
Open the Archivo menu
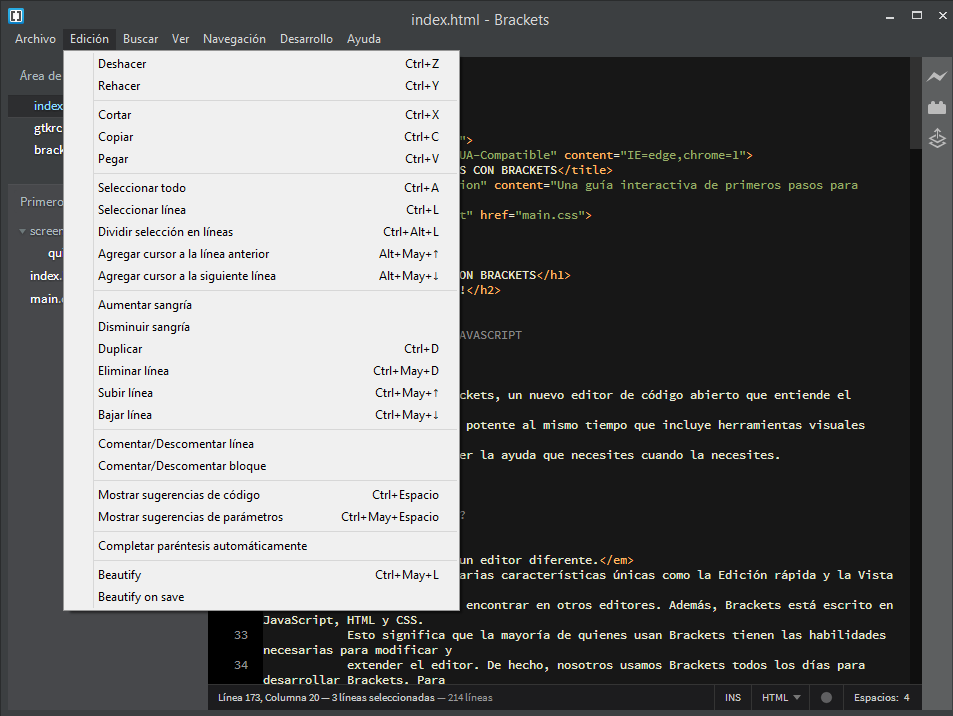[x=35, y=39]
